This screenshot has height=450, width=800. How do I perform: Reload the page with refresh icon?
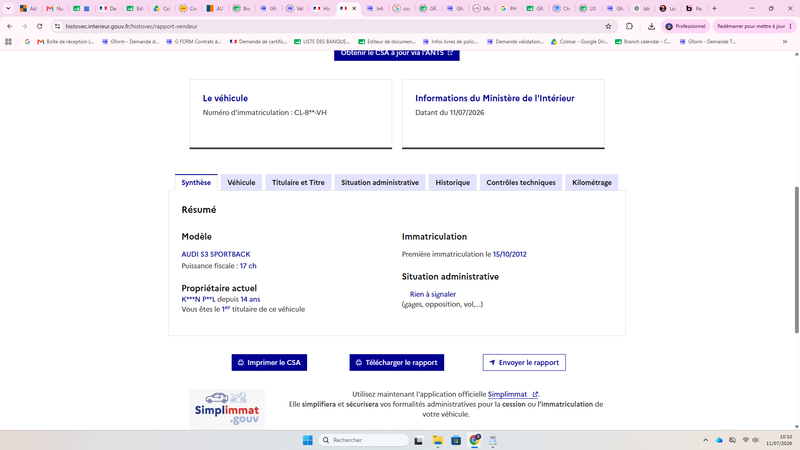click(39, 26)
